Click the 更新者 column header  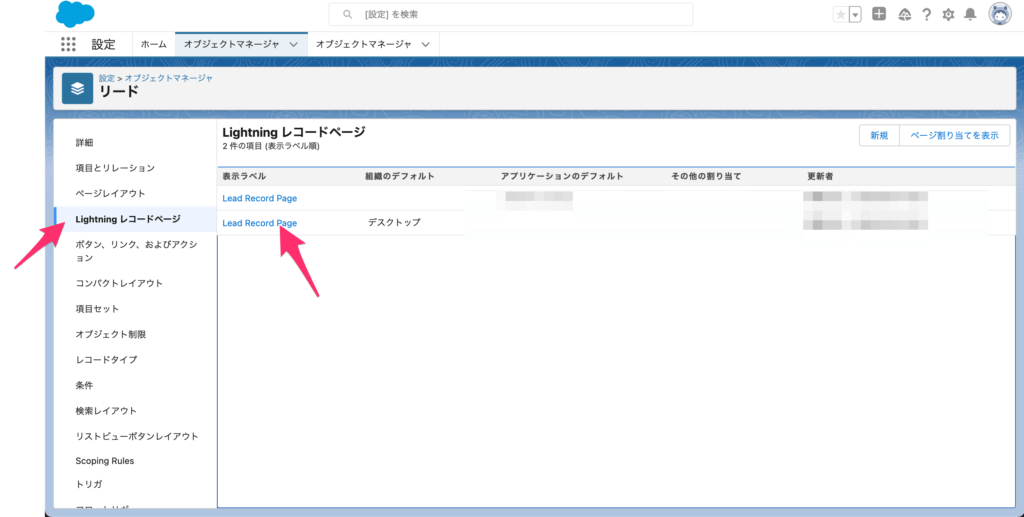(x=820, y=176)
